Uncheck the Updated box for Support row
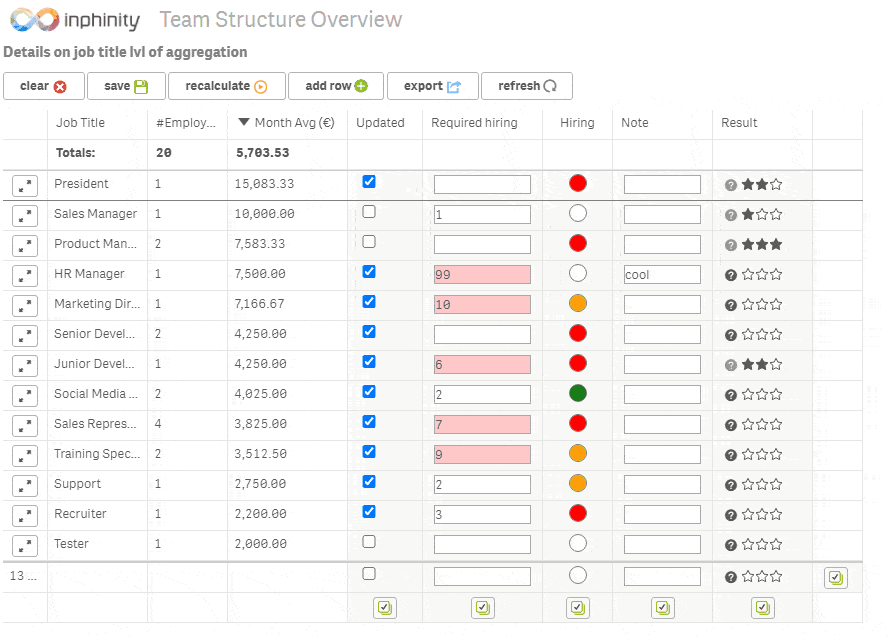 [x=369, y=482]
